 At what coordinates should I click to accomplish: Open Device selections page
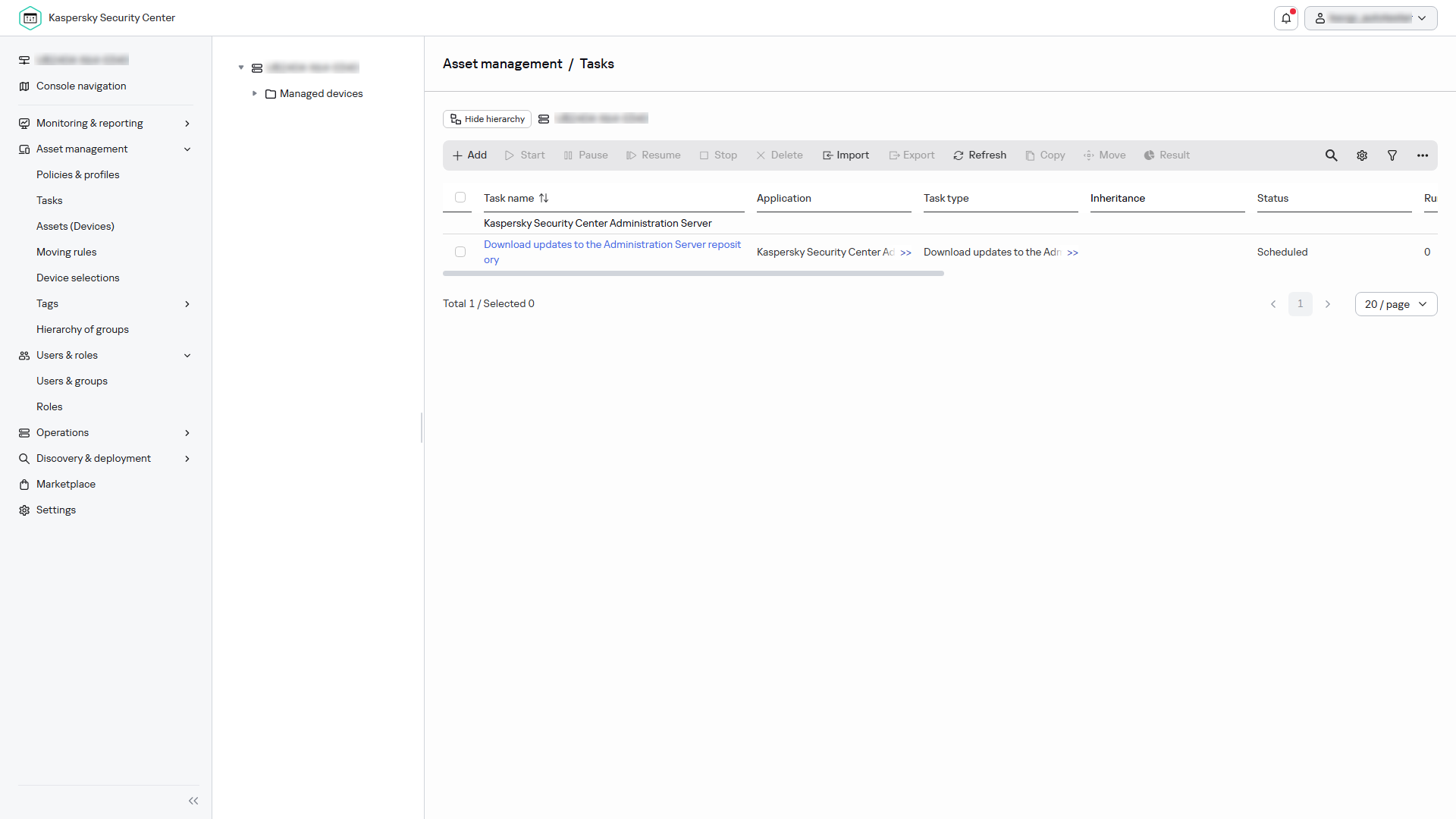[78, 278]
